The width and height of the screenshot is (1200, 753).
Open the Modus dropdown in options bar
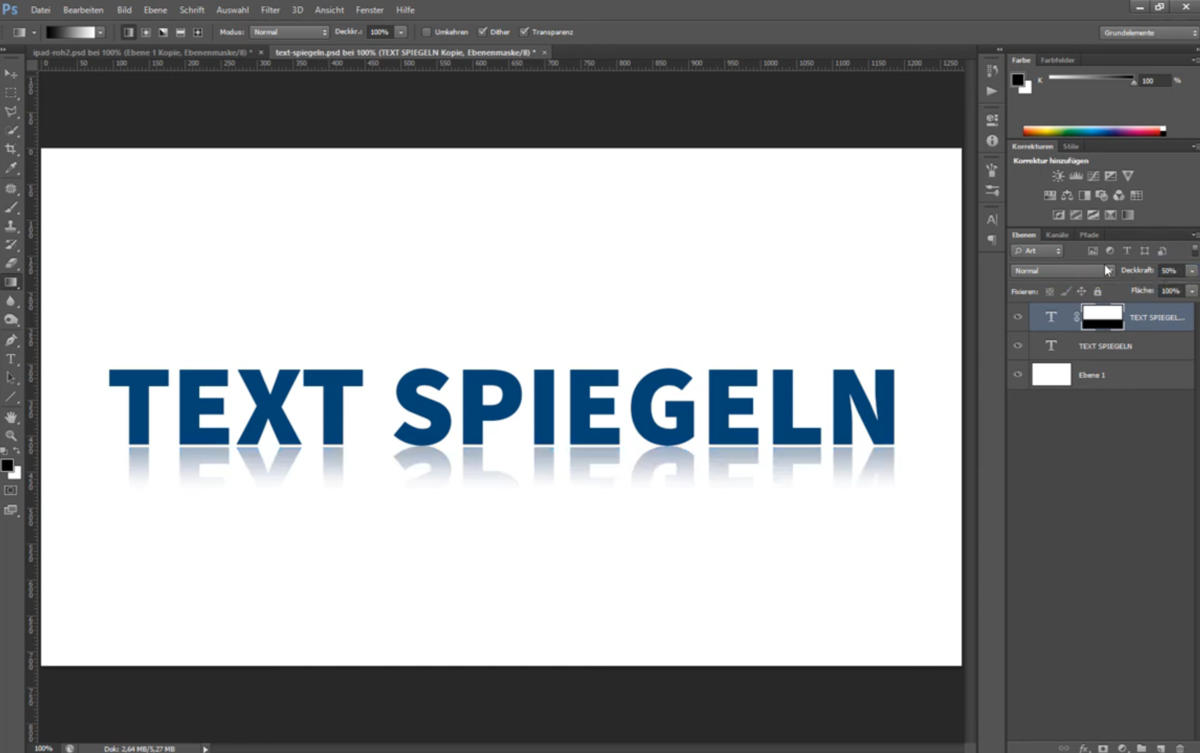(x=290, y=31)
